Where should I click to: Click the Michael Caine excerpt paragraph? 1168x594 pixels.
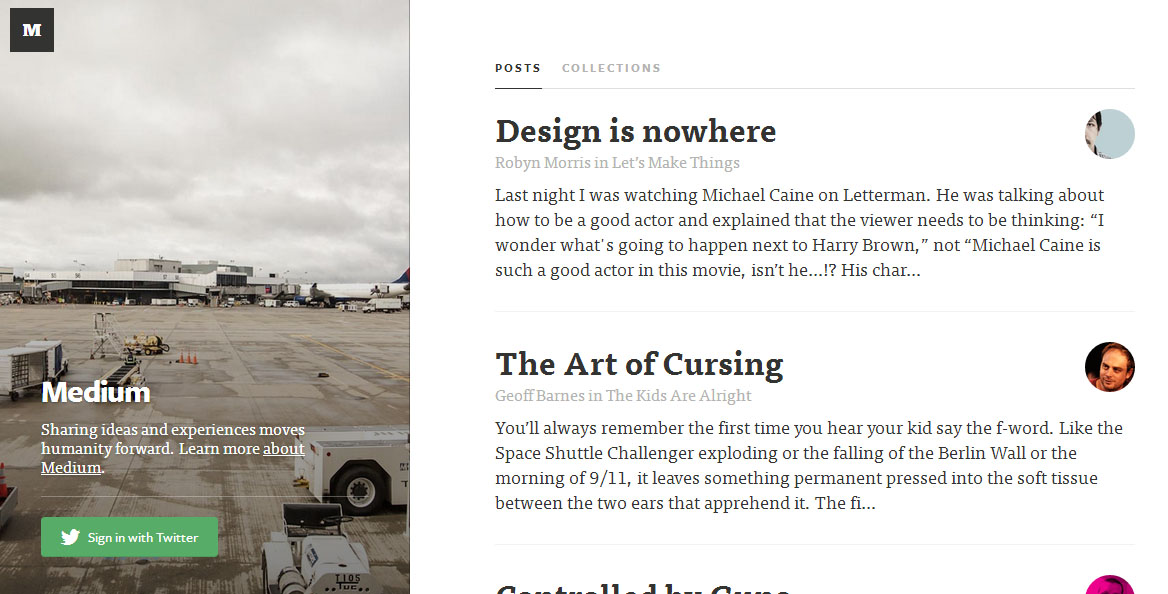tap(799, 232)
